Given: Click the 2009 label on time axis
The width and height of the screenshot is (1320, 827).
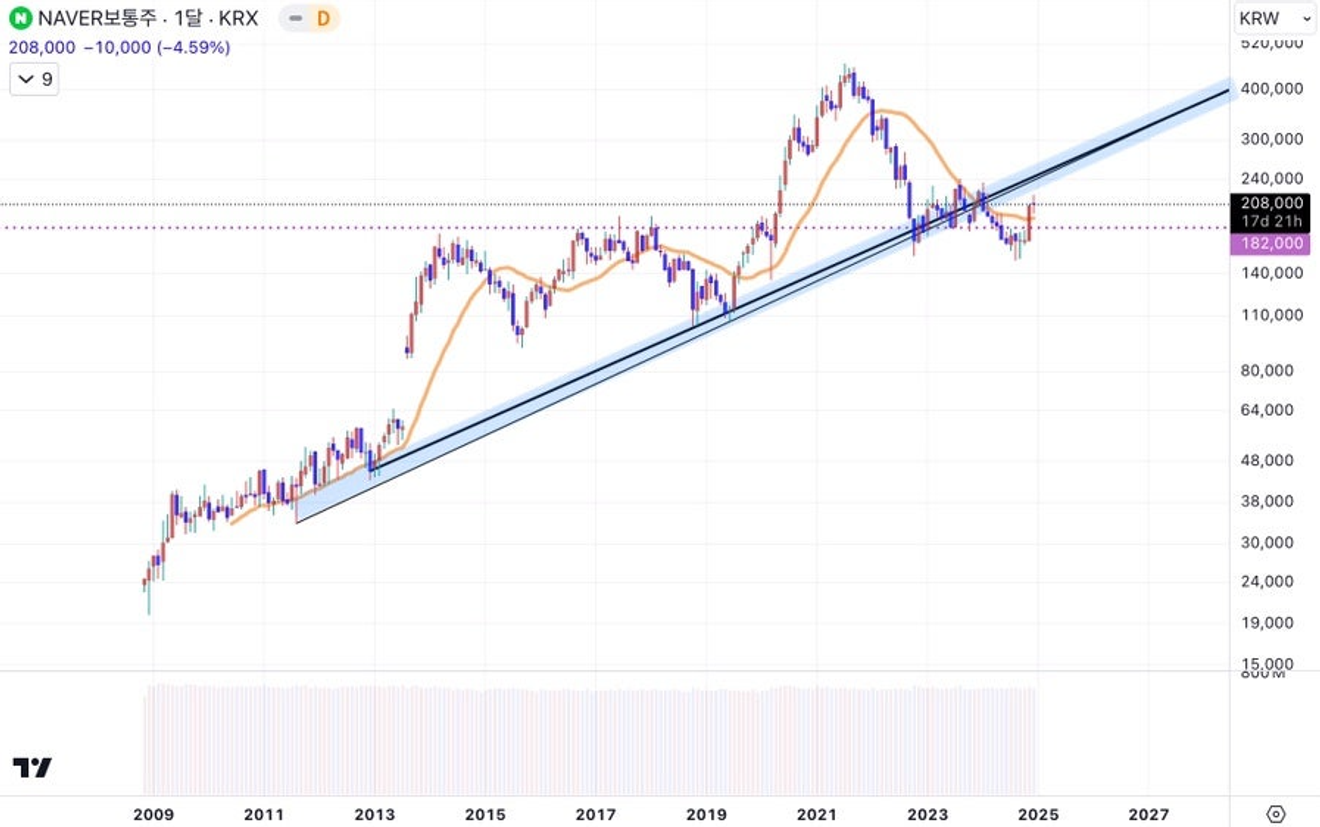Looking at the screenshot, I should (x=153, y=815).
